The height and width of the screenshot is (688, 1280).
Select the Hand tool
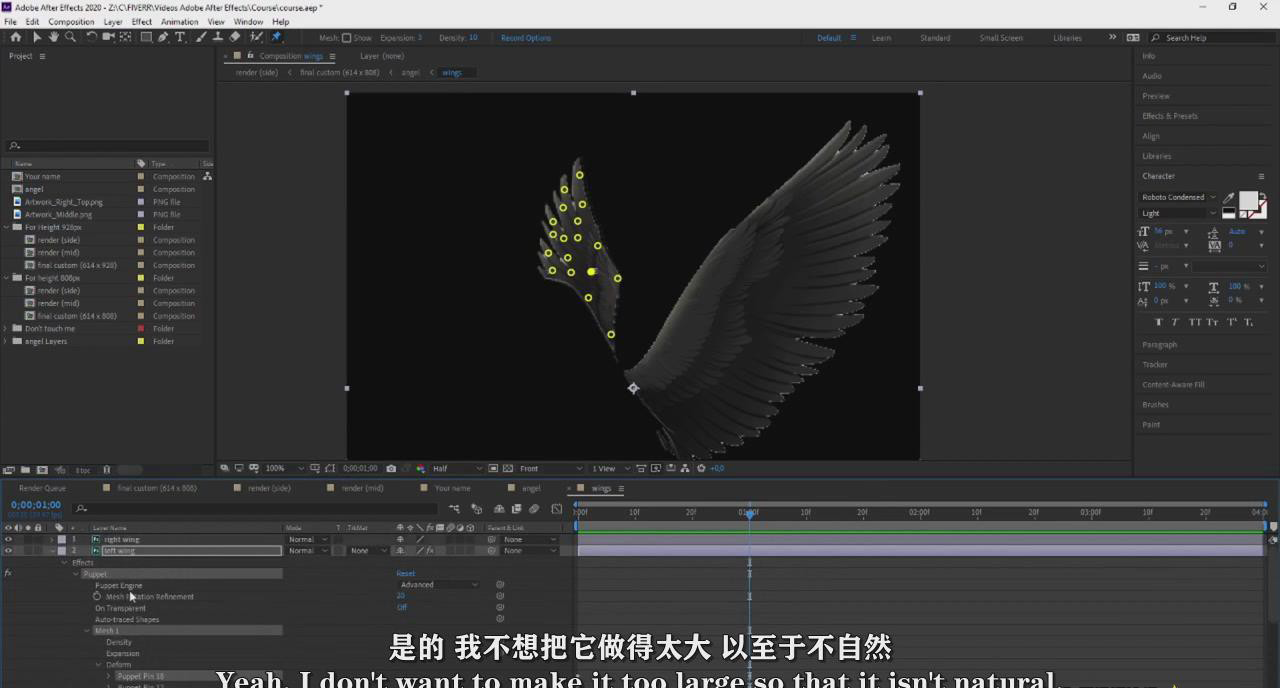(x=53, y=37)
